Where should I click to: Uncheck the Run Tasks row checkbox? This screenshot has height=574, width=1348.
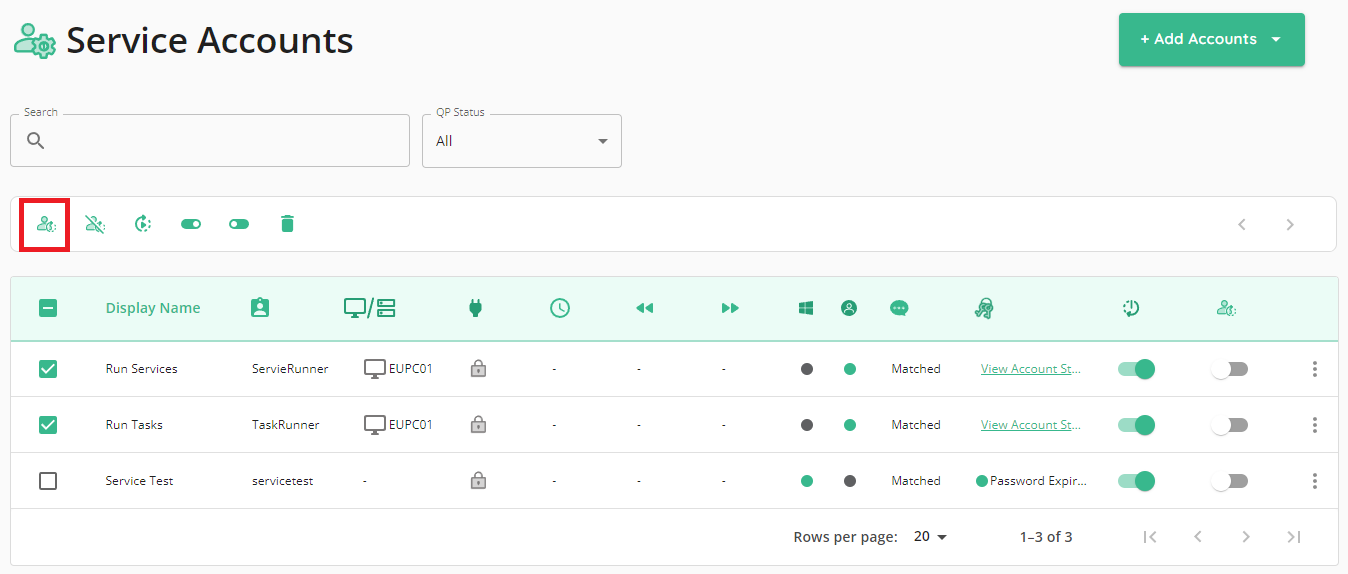(x=48, y=425)
